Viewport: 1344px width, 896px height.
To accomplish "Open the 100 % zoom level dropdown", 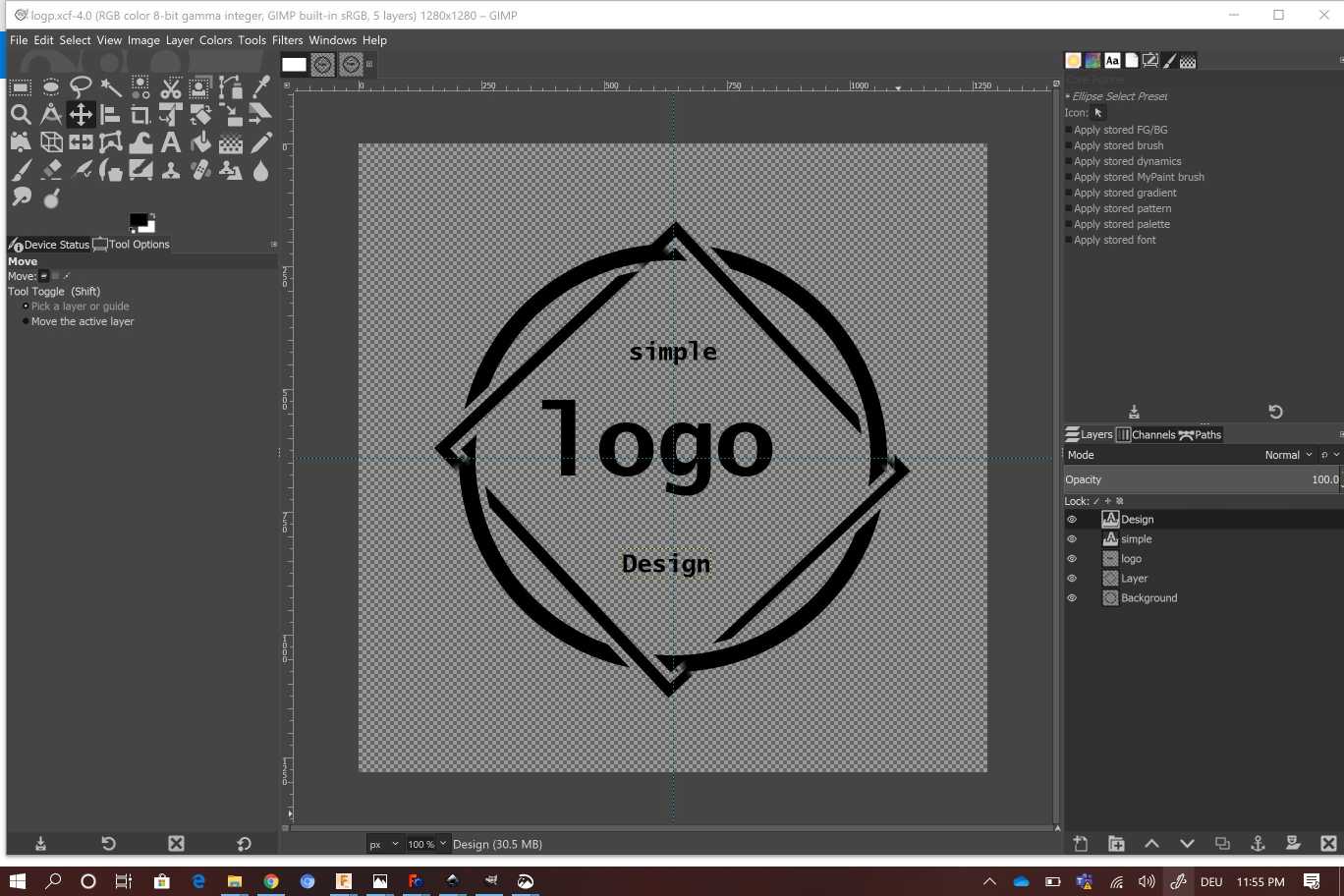I will [426, 844].
